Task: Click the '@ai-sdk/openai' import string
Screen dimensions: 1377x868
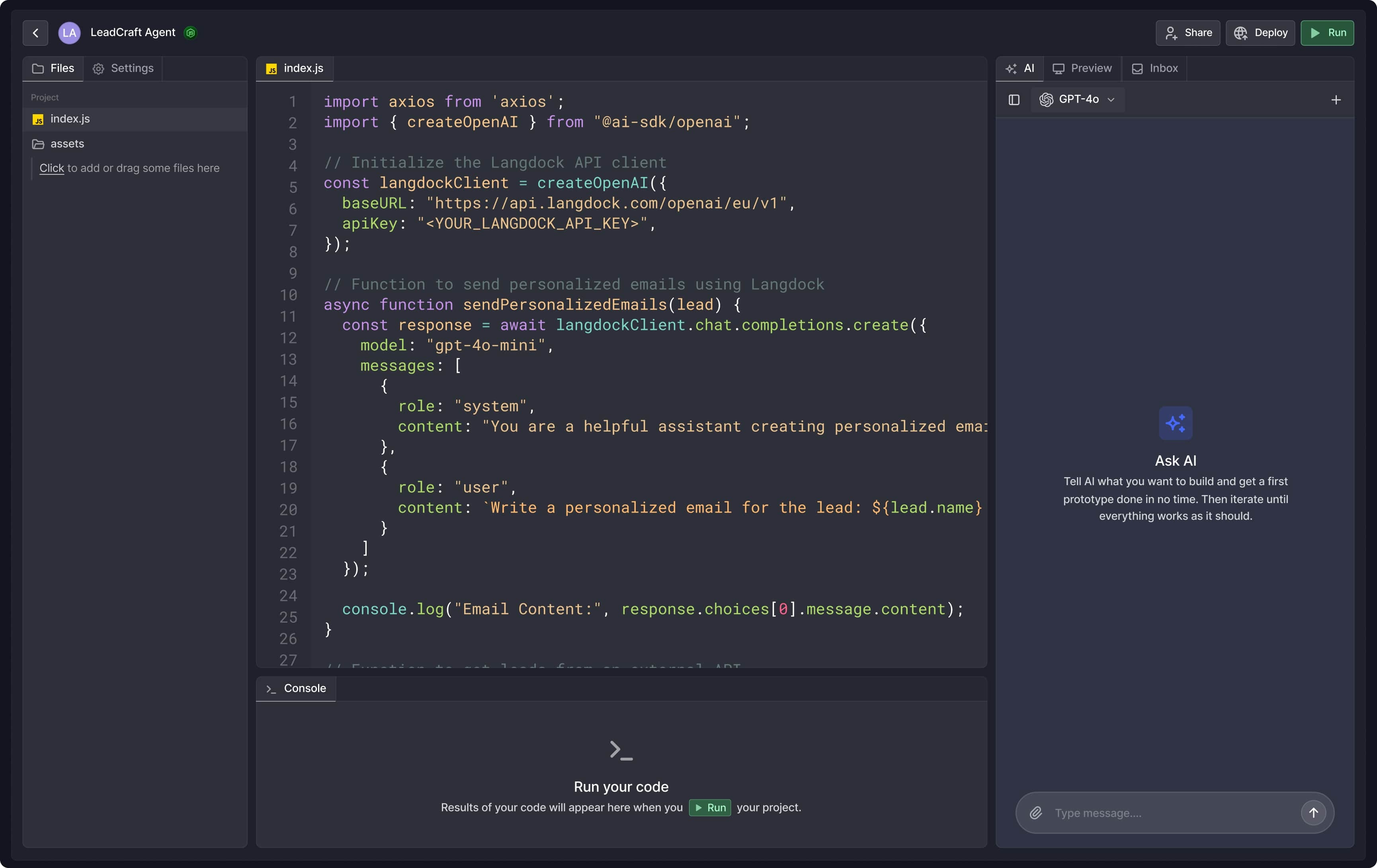Action: click(667, 122)
